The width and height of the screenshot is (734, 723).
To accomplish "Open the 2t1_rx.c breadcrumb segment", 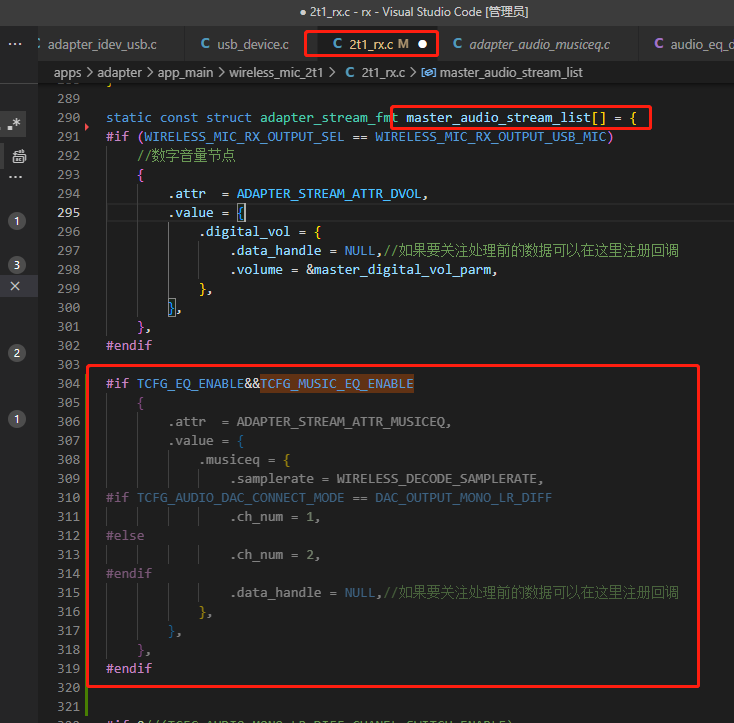I will point(383,73).
